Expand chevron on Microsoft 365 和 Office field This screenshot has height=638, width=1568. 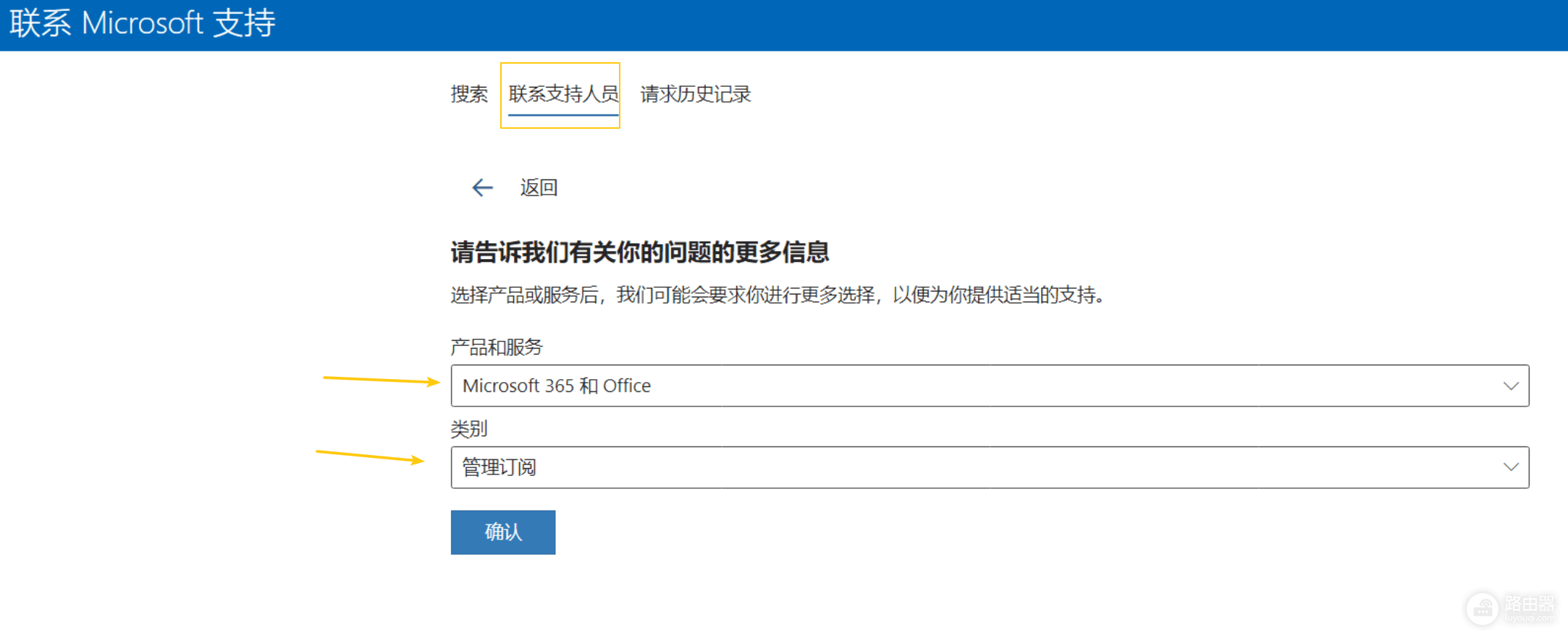click(x=1511, y=386)
